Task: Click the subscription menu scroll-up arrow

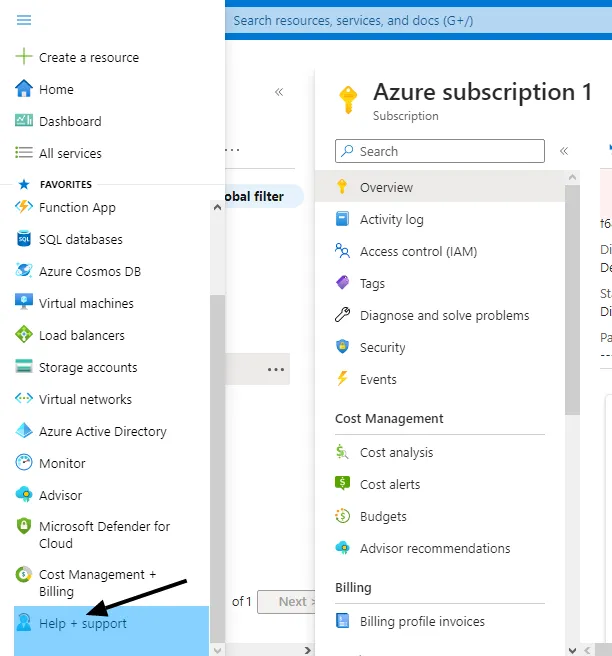Action: click(x=572, y=177)
